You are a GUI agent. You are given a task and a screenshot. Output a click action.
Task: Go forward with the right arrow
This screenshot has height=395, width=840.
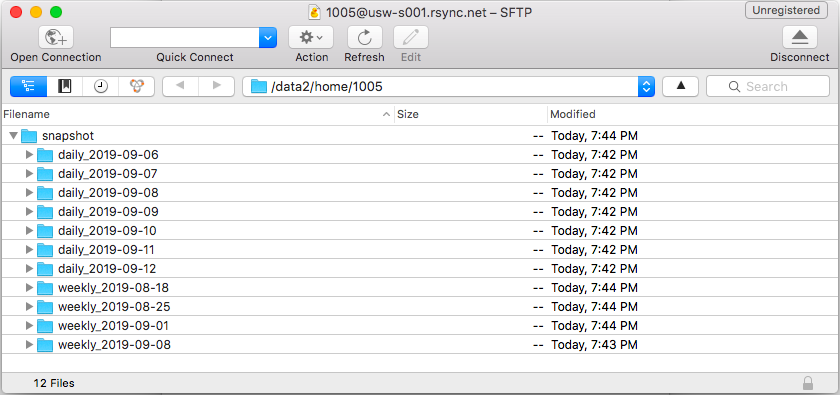click(216, 86)
